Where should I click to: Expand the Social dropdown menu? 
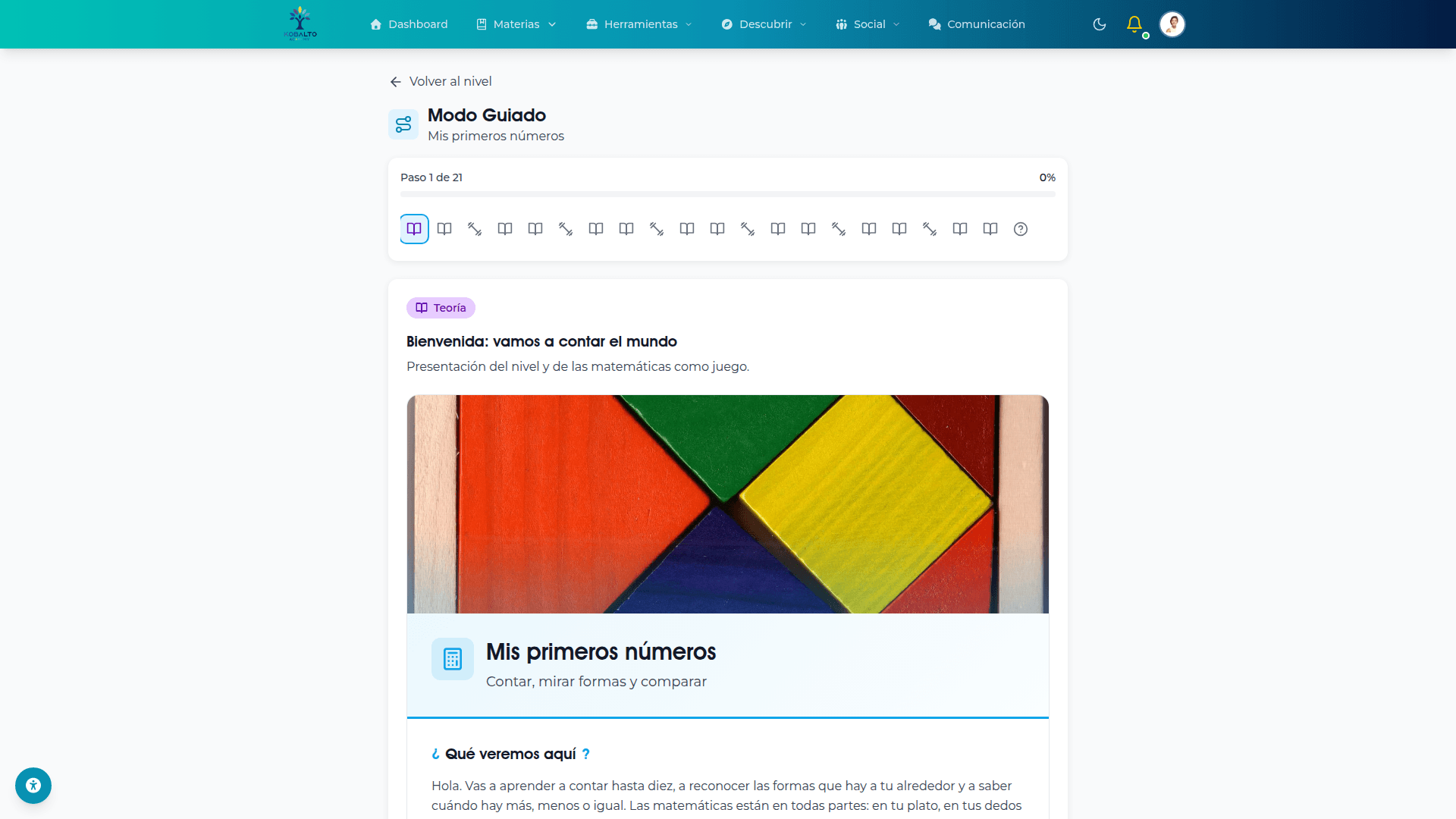tap(868, 24)
